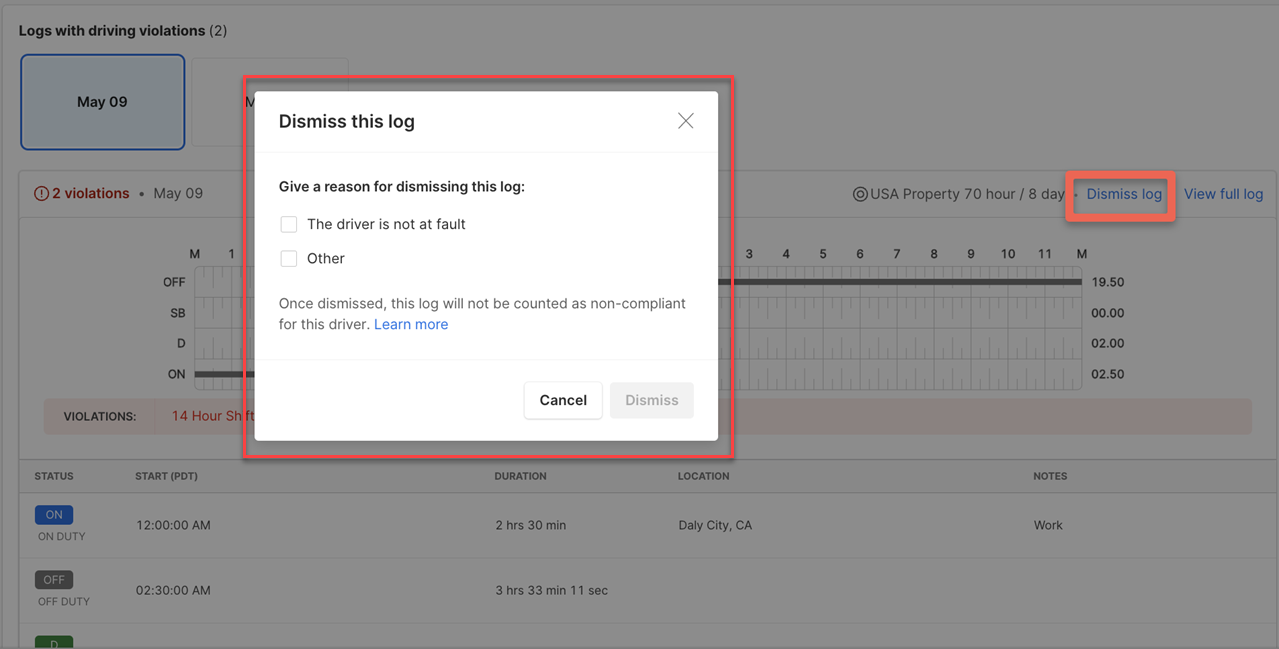Click the ON duty status badge

click(x=54, y=515)
